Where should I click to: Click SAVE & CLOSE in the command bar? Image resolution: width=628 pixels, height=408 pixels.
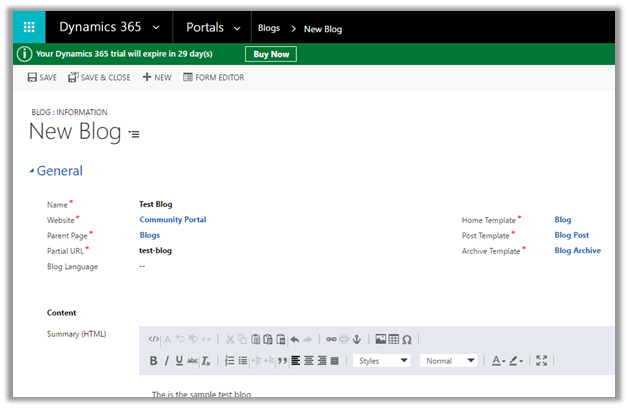click(98, 77)
